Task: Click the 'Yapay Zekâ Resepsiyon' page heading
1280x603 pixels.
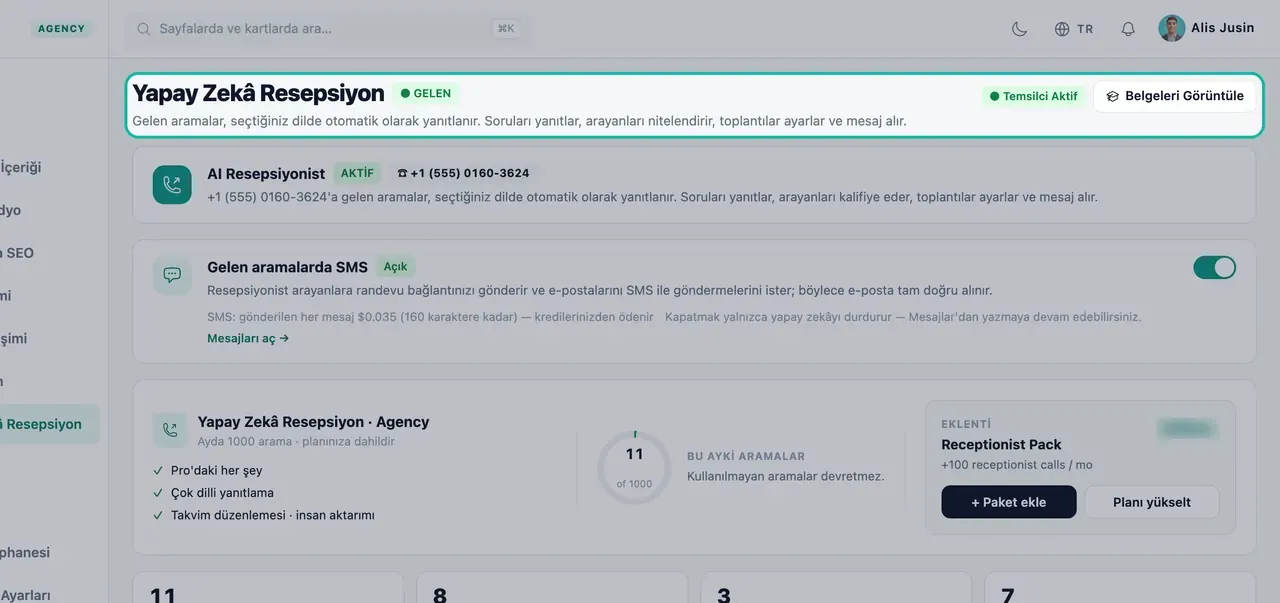Action: (258, 93)
